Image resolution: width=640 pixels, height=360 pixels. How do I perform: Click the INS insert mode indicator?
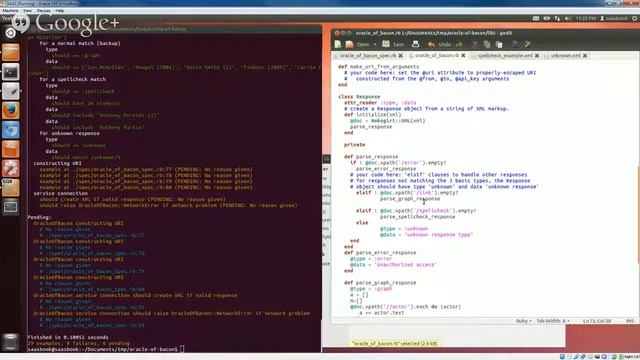pyautogui.click(x=630, y=321)
